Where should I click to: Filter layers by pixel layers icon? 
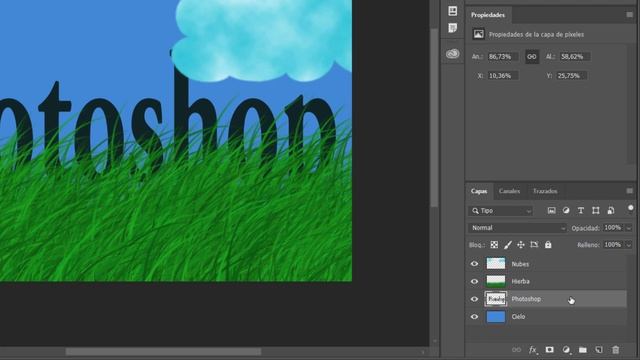tap(551, 211)
